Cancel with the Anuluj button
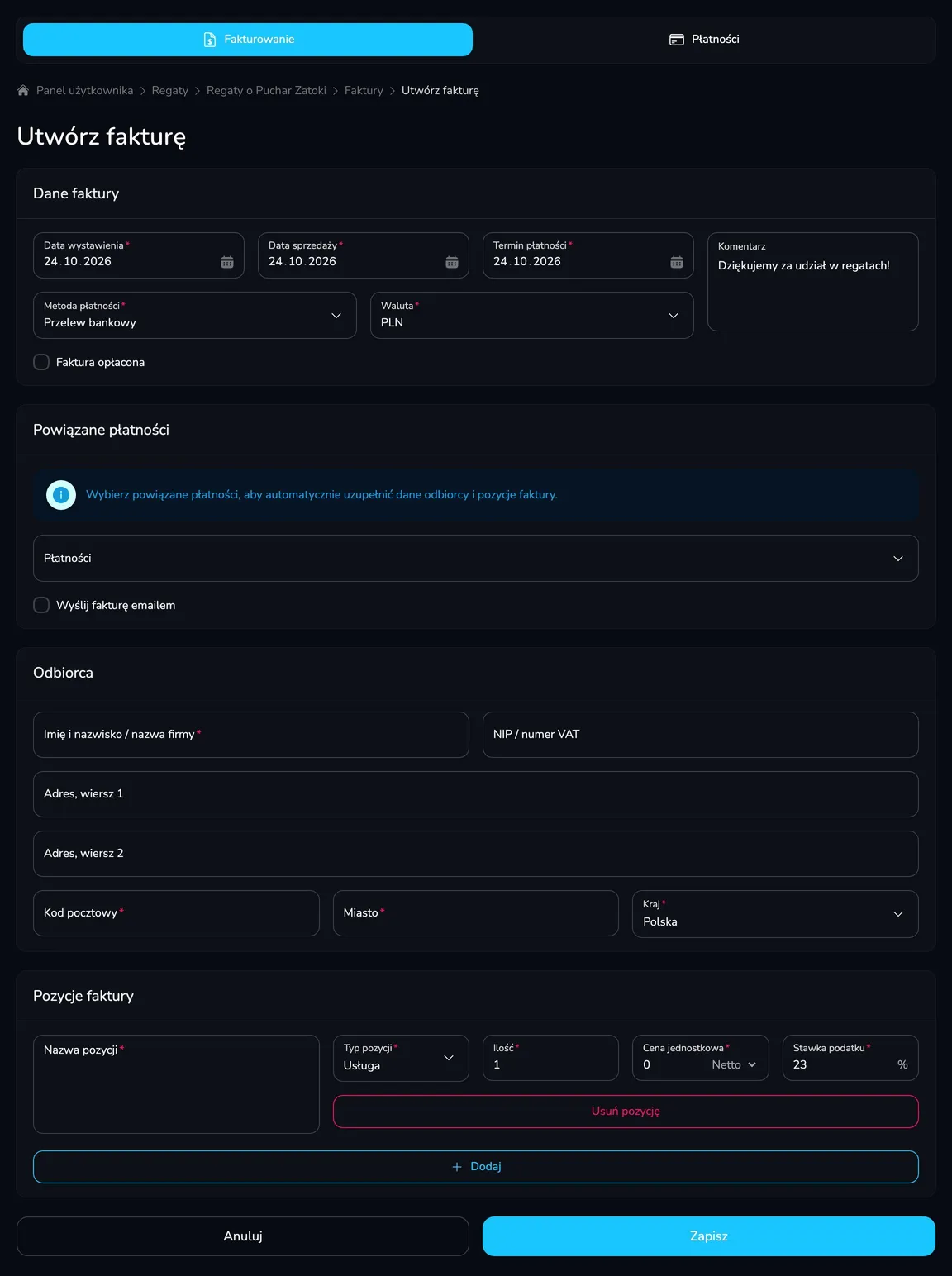Viewport: 952px width, 1276px height. click(243, 1236)
